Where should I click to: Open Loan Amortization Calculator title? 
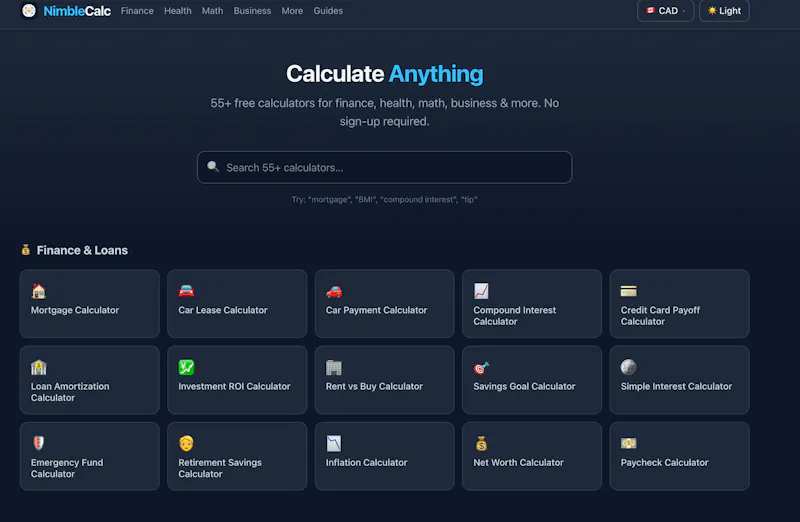coord(70,392)
